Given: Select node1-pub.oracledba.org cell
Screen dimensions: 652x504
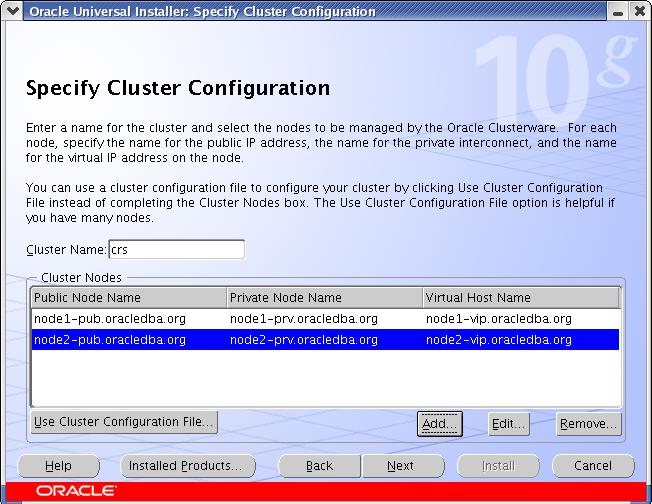Looking at the screenshot, I should pos(129,319).
